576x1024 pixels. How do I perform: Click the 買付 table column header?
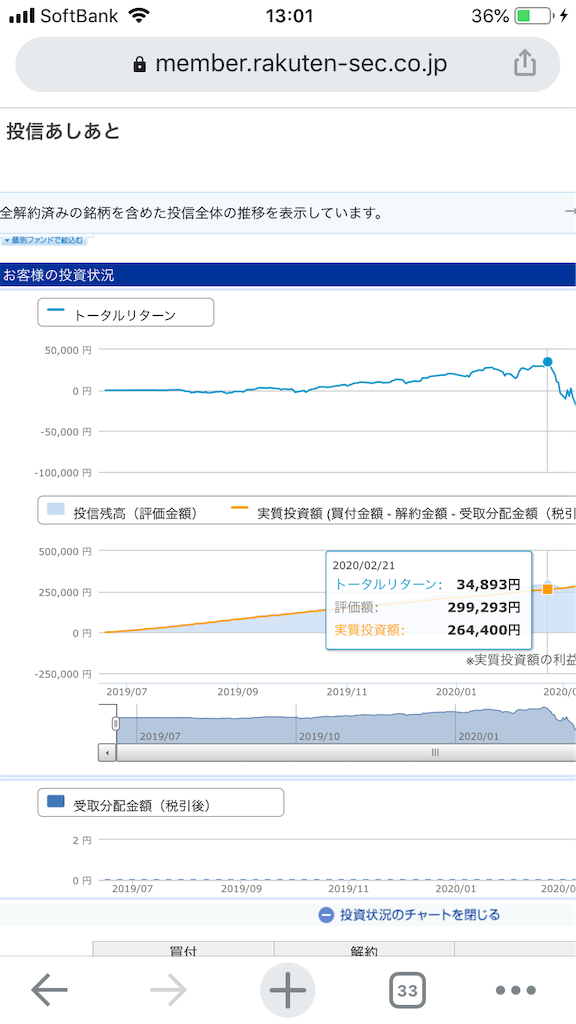click(x=184, y=950)
